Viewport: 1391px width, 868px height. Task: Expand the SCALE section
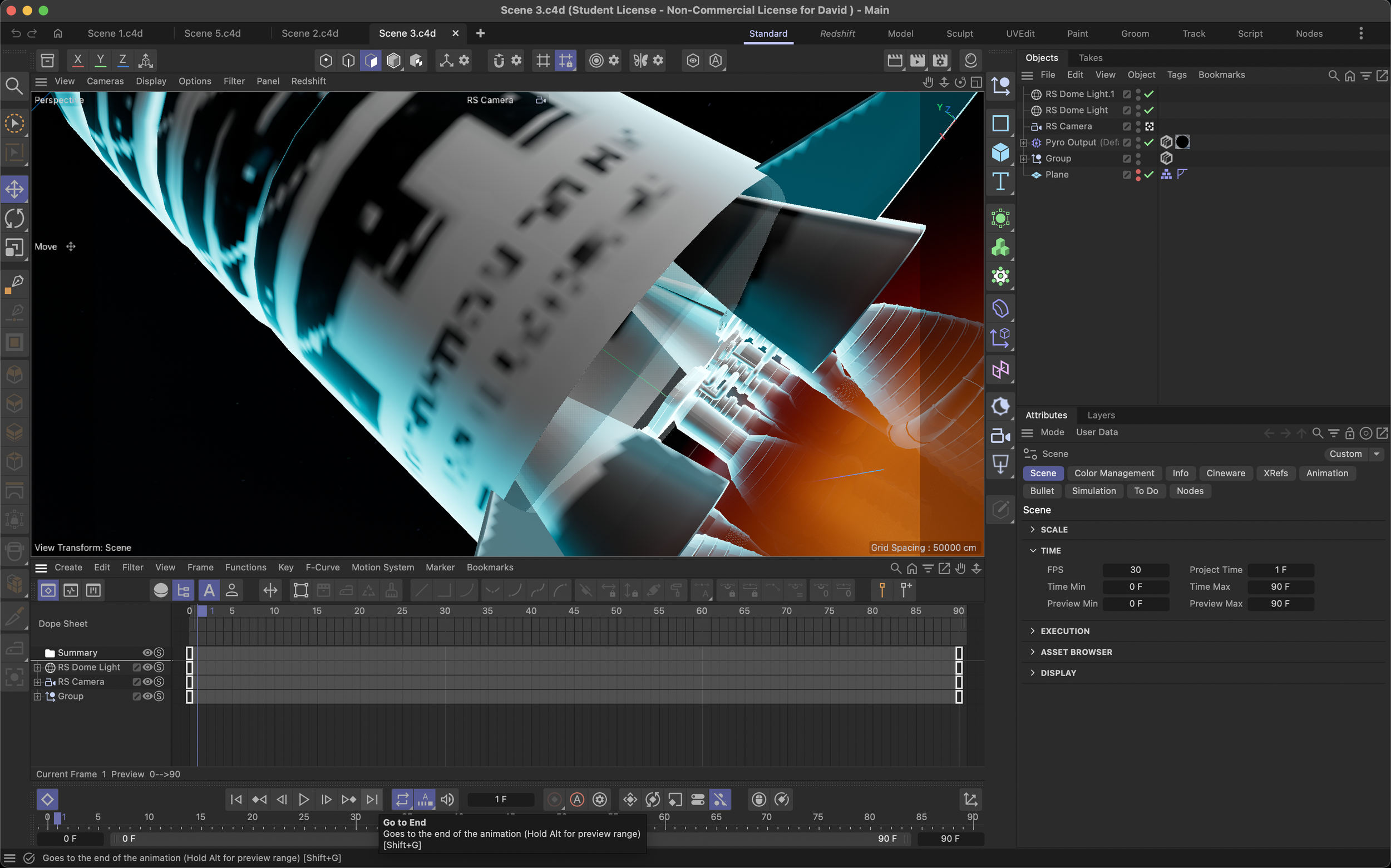point(1033,529)
